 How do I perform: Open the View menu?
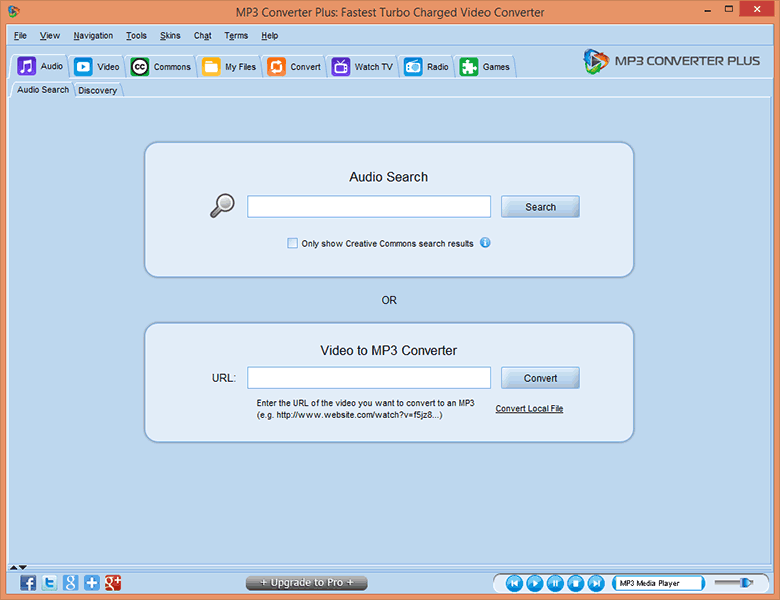point(50,36)
